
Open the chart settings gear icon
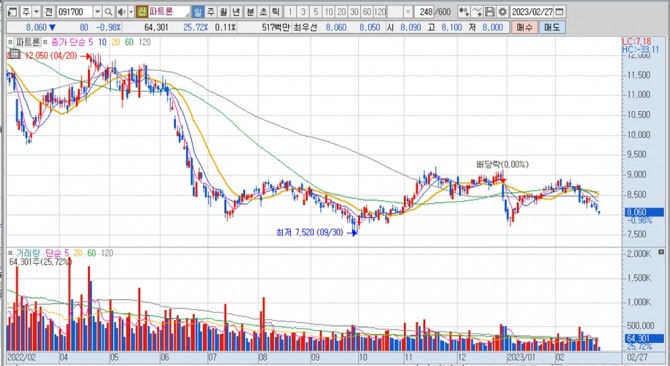503,12
